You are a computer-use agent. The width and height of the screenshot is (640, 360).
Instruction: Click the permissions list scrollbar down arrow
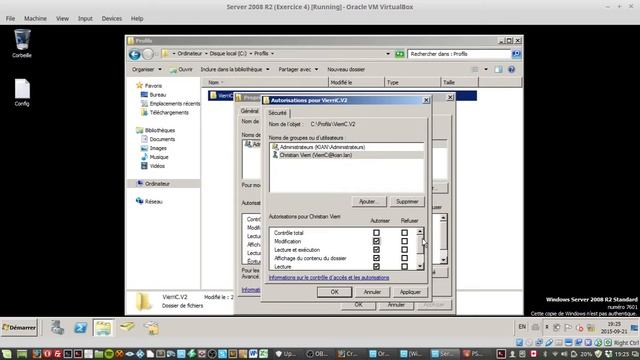[x=420, y=266]
